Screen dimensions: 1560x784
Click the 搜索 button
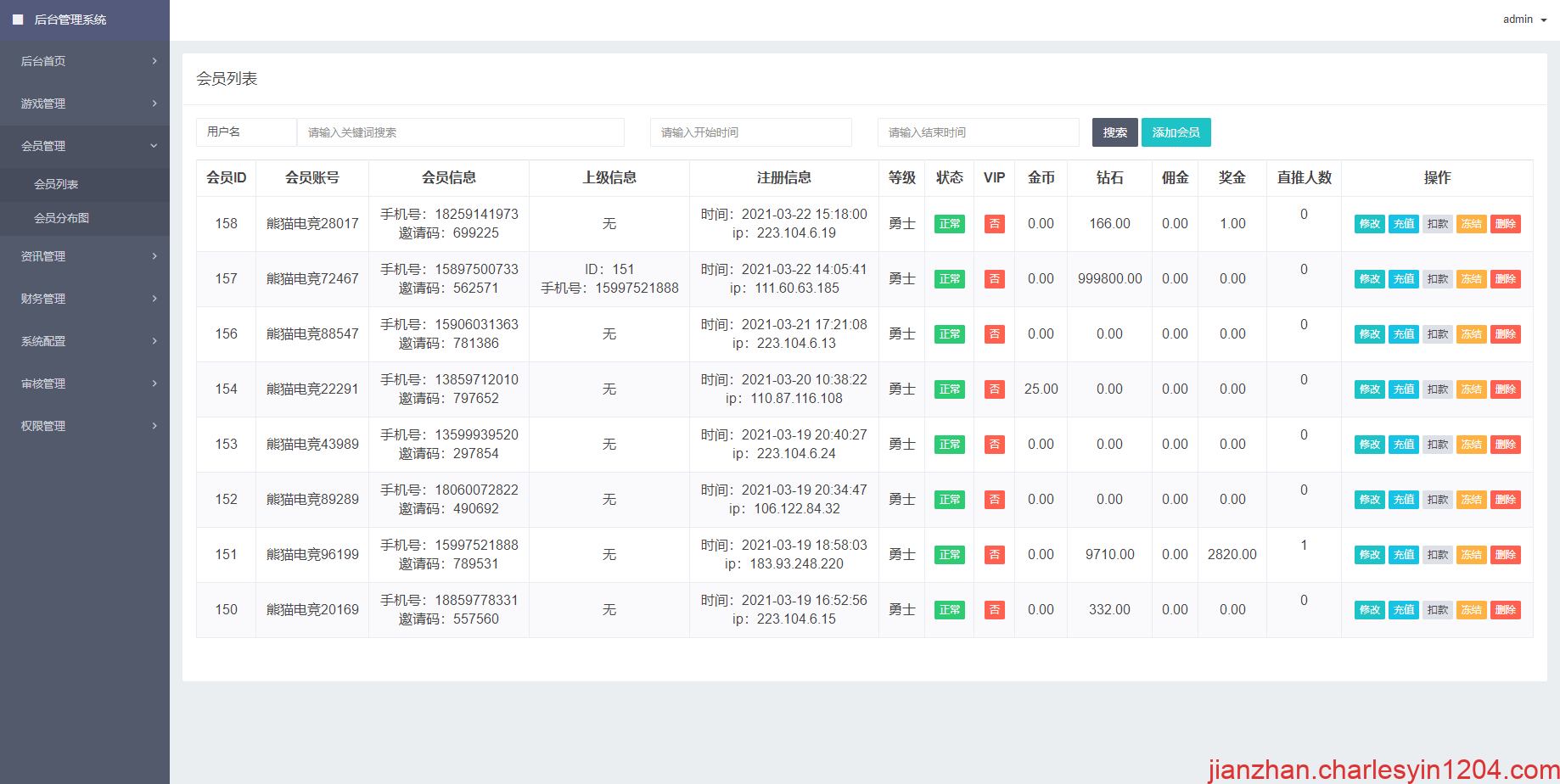pyautogui.click(x=1114, y=132)
